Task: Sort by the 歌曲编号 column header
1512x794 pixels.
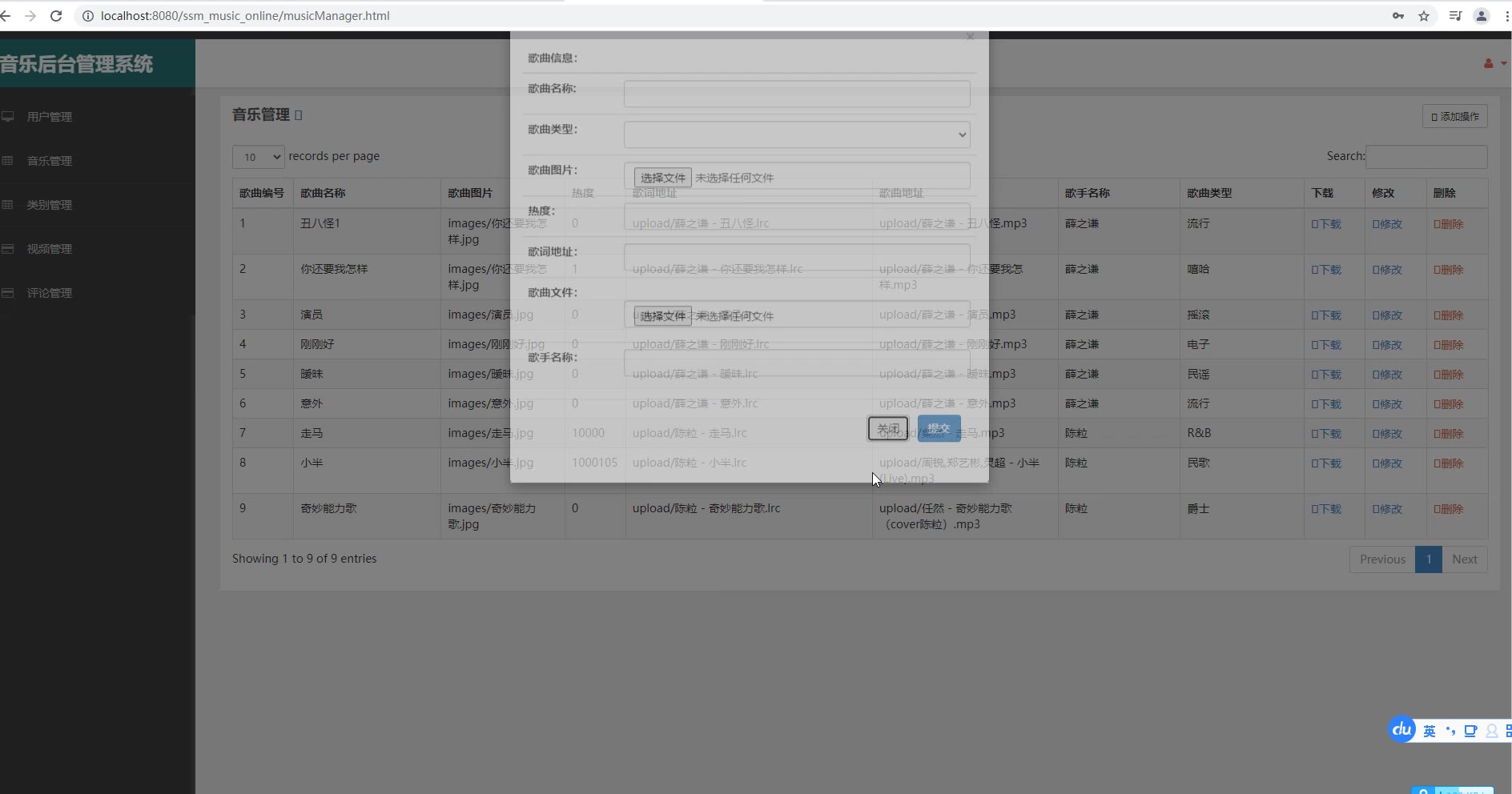Action: [x=262, y=193]
